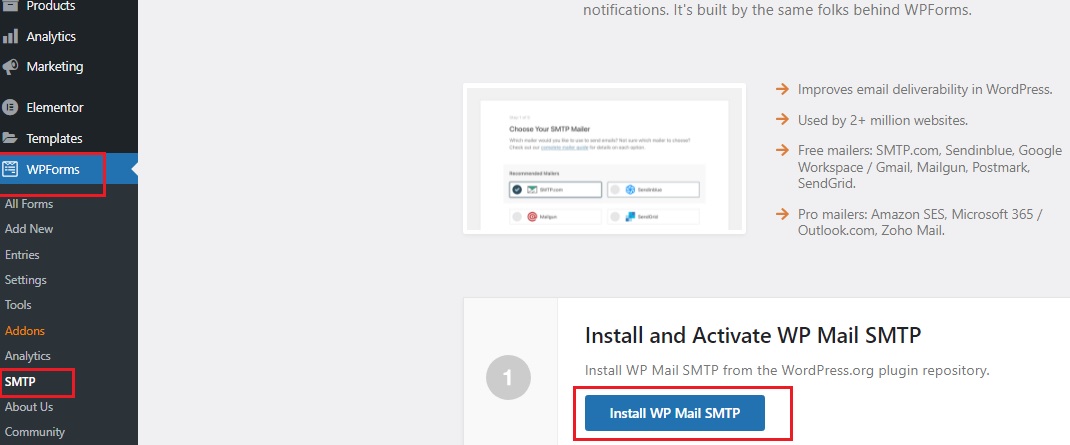This screenshot has height=445, width=1070.
Task: Click the WPForms form icon
Action: point(10,169)
